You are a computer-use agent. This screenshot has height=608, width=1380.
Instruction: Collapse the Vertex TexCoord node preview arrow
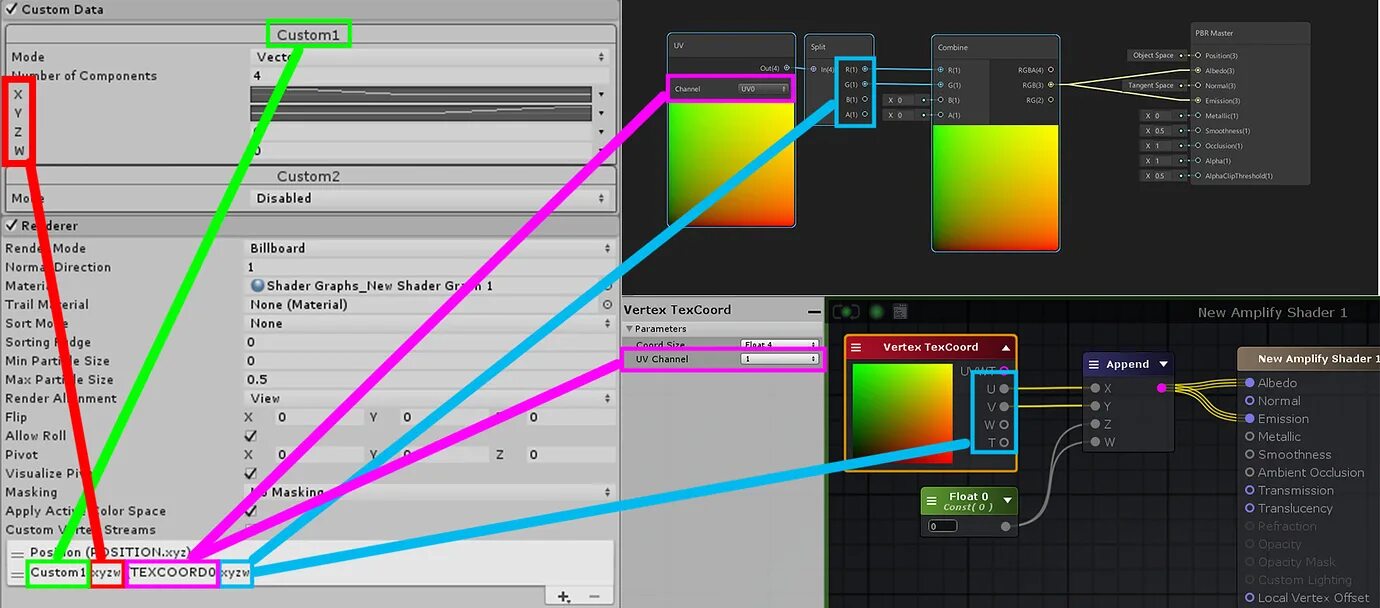[1005, 347]
